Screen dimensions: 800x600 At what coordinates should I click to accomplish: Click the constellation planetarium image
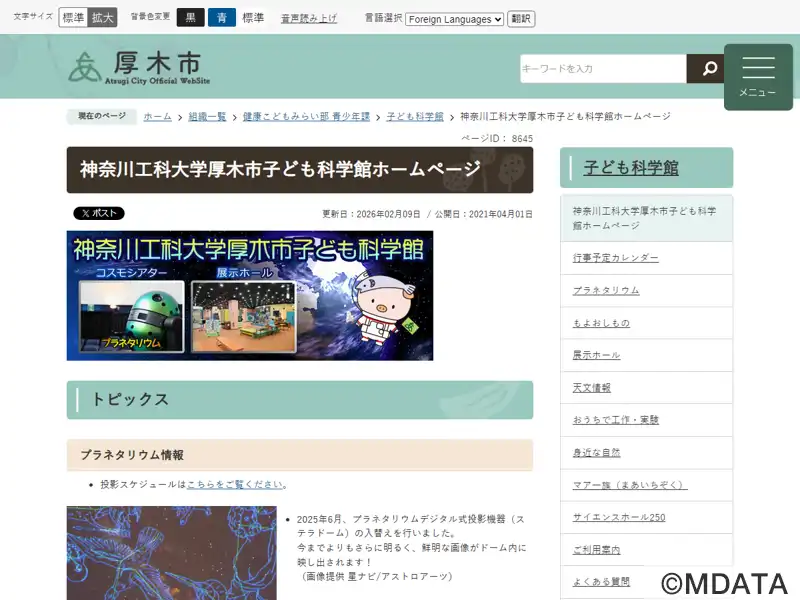click(171, 553)
